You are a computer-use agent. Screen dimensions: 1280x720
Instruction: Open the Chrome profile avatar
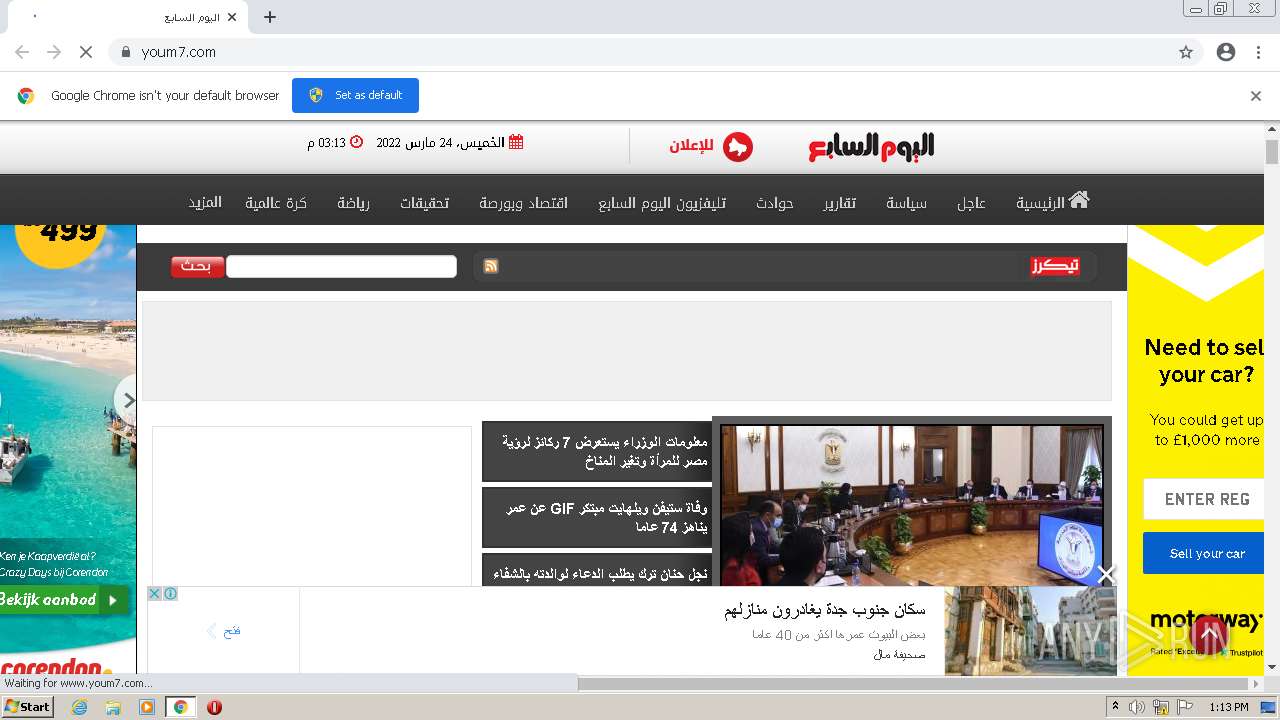[x=1226, y=52]
